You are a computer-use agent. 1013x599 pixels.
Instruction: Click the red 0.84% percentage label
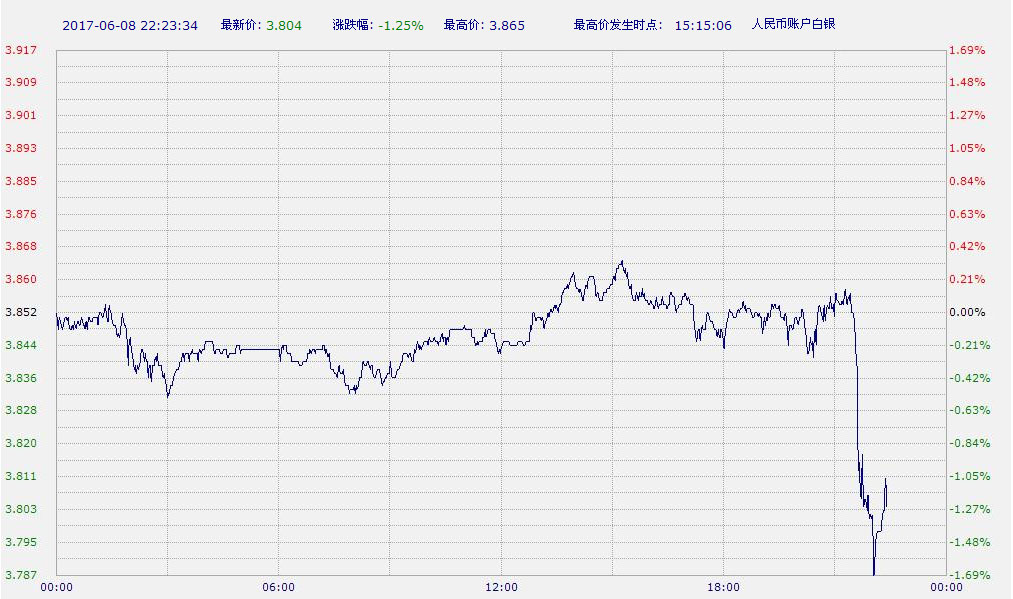click(x=967, y=181)
